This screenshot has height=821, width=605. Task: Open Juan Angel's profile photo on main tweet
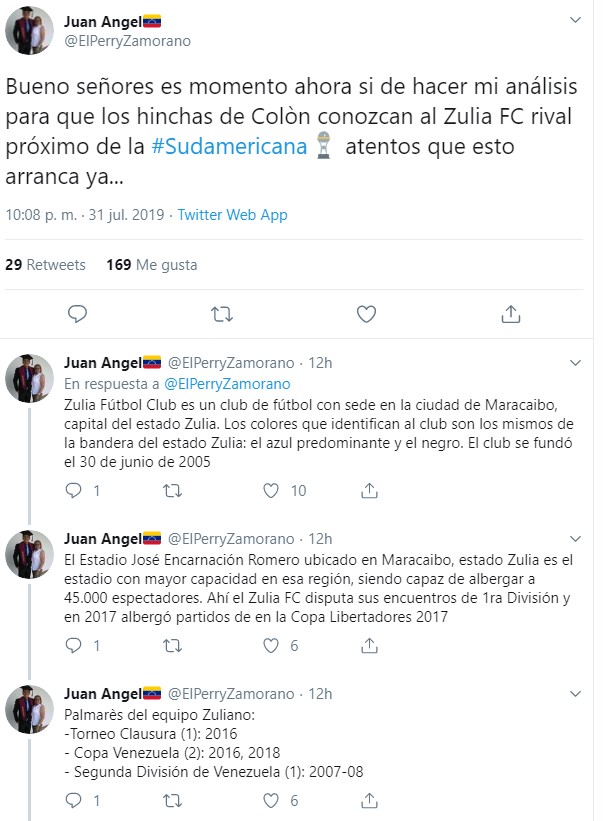29,30
